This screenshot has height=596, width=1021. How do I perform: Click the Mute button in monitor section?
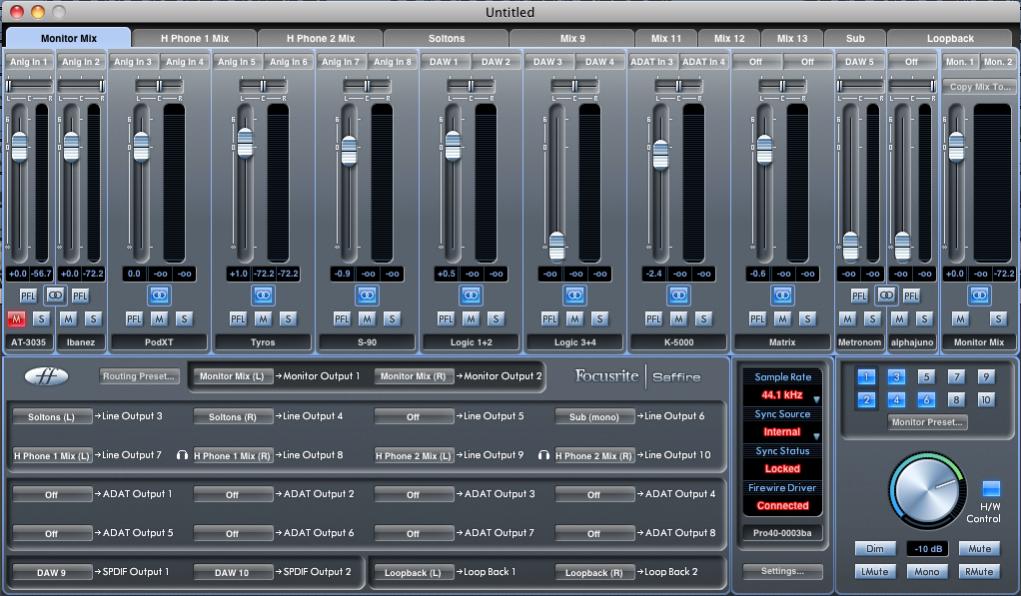point(979,548)
